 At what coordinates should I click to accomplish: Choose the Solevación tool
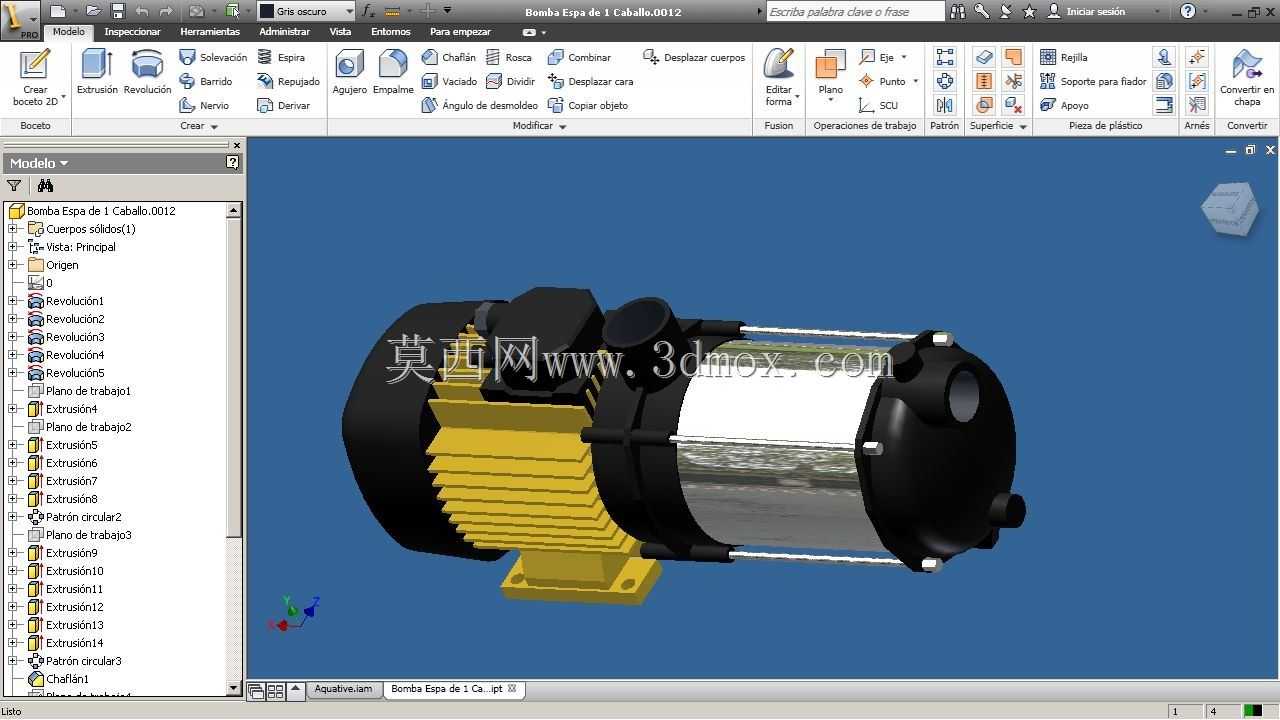pyautogui.click(x=213, y=57)
